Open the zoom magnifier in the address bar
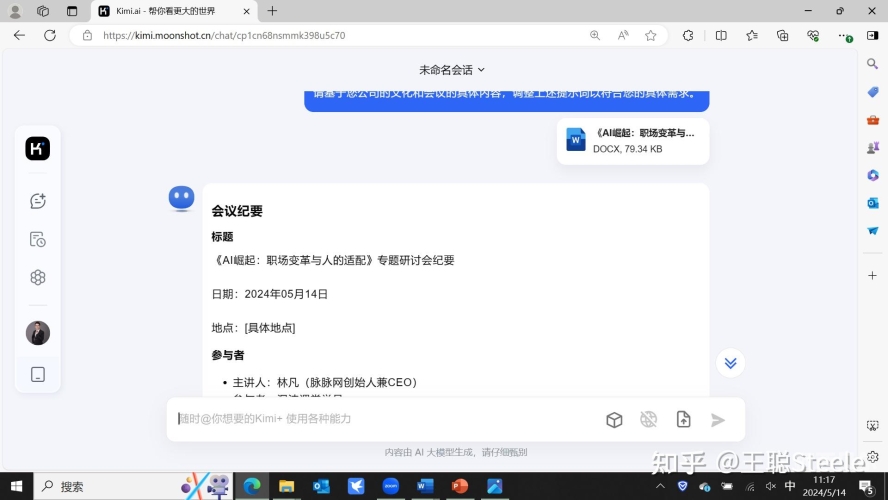 [x=595, y=35]
